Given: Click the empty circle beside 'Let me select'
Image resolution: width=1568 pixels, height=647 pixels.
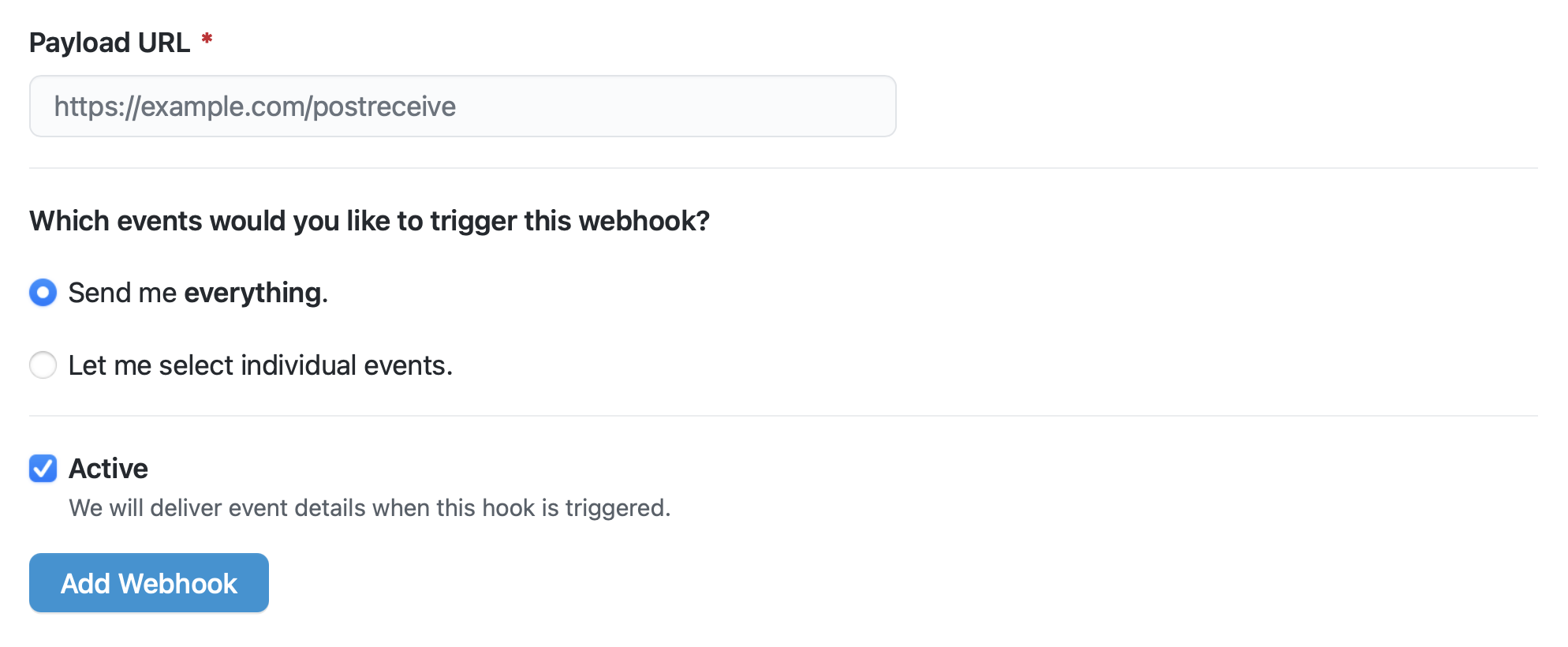Looking at the screenshot, I should pyautogui.click(x=43, y=365).
